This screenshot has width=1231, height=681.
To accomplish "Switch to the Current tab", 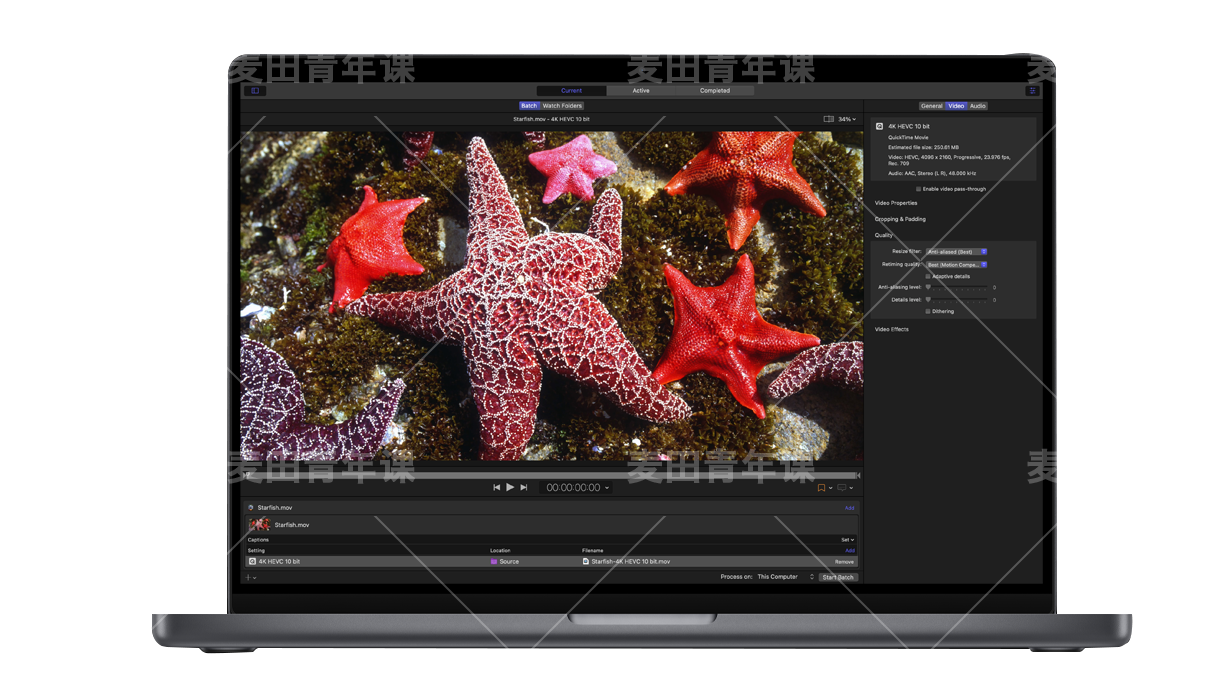I will [571, 90].
